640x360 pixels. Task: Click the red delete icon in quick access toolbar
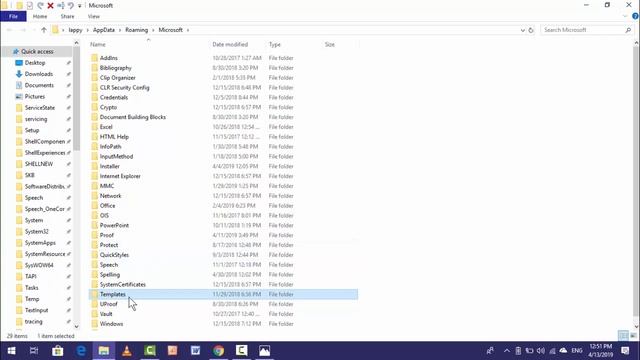point(50,5)
